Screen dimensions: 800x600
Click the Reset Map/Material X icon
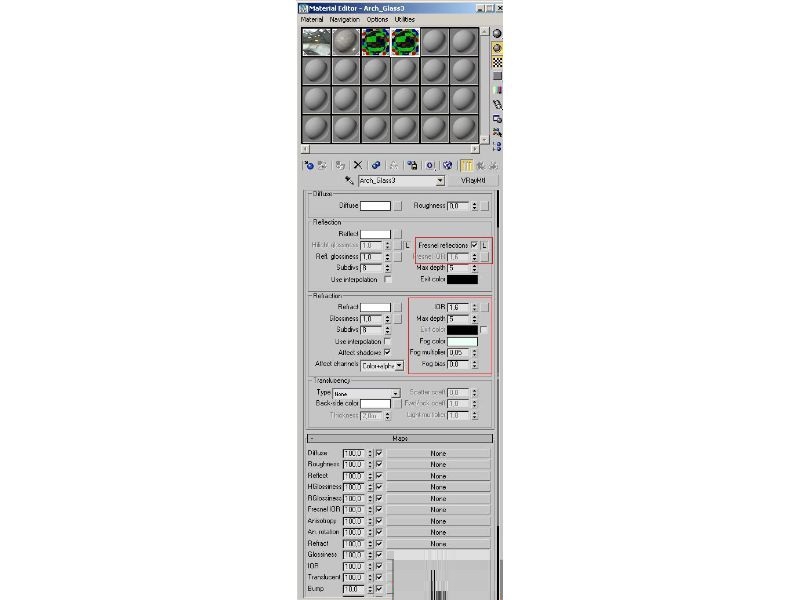coord(358,165)
